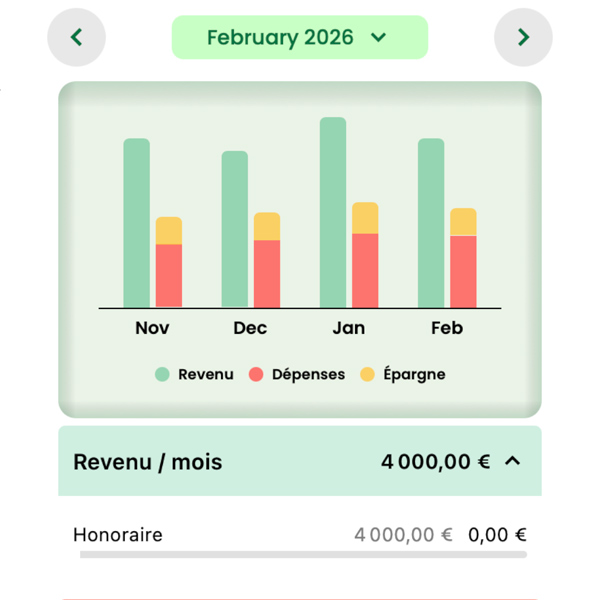Go to the previous month
This screenshot has height=600, width=600.
[x=77, y=38]
